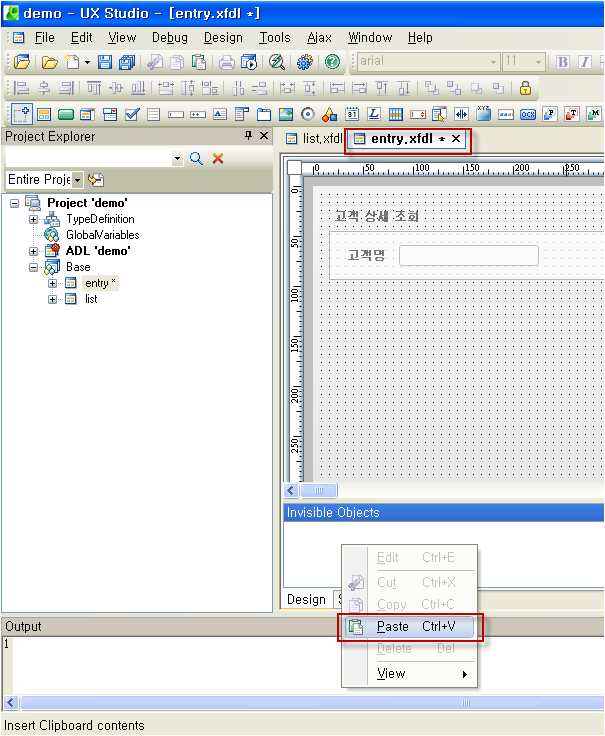
Task: Click the Help question mark icon
Action: [x=332, y=62]
